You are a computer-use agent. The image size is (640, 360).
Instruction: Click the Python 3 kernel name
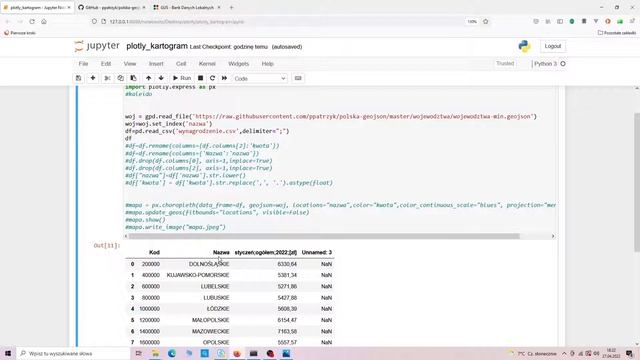(545, 64)
